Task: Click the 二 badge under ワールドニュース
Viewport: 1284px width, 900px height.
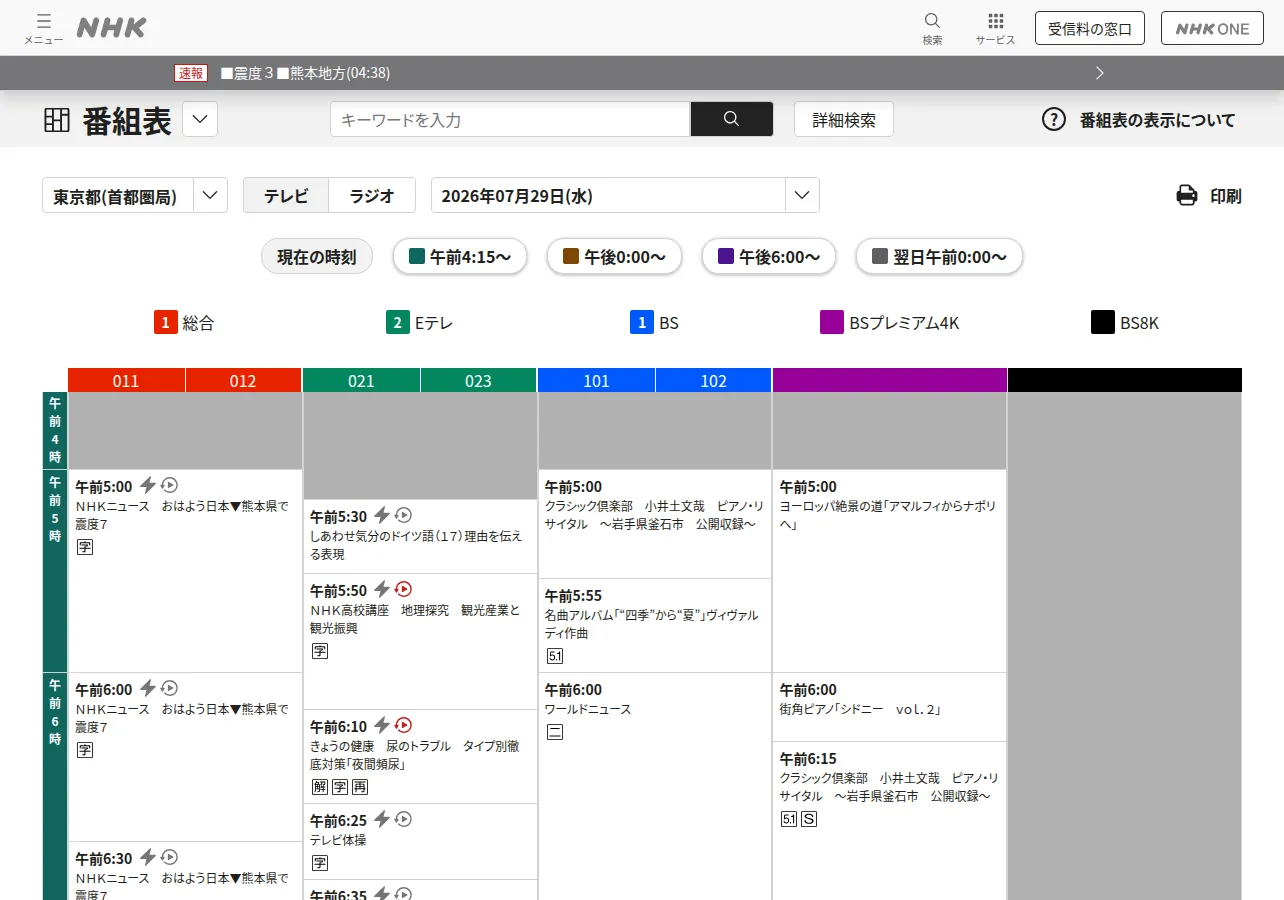Action: tap(555, 732)
